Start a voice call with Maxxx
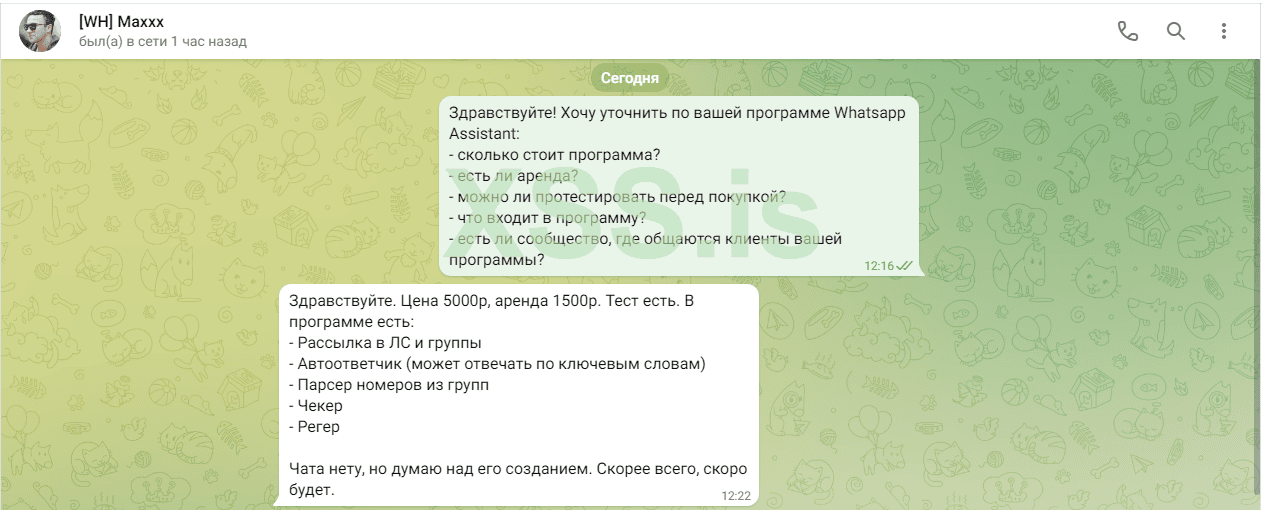The height and width of the screenshot is (510, 1262). tap(1128, 31)
